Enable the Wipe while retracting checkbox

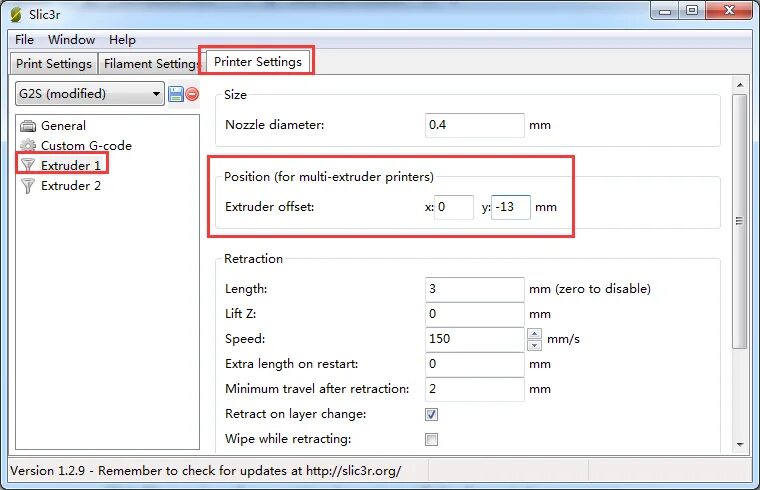pyautogui.click(x=431, y=440)
